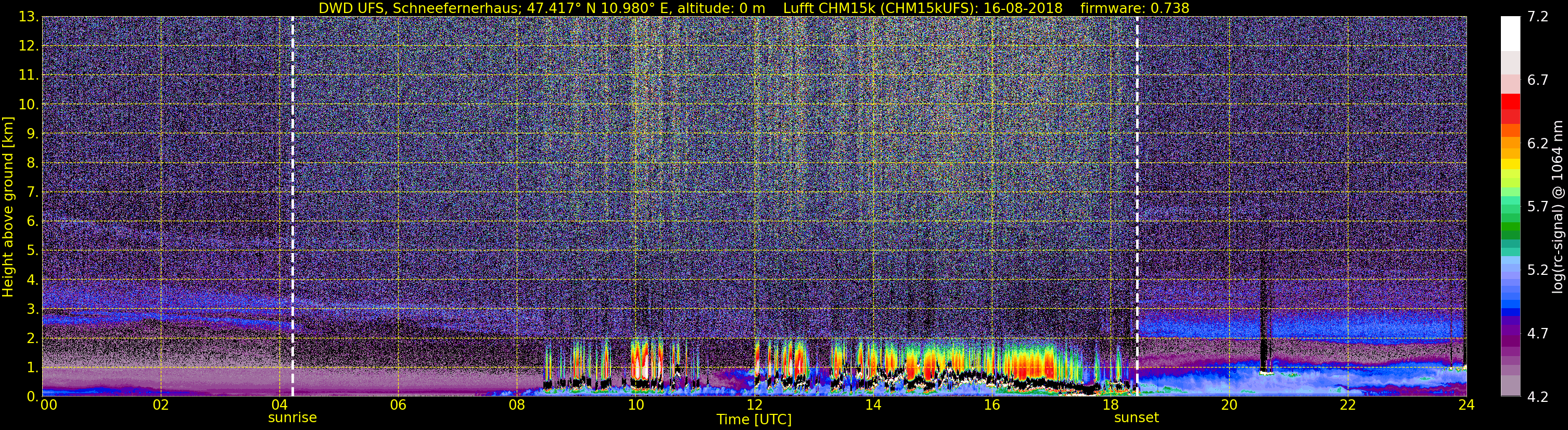Click the white dashed sunrise marker line

pyautogui.click(x=292, y=207)
